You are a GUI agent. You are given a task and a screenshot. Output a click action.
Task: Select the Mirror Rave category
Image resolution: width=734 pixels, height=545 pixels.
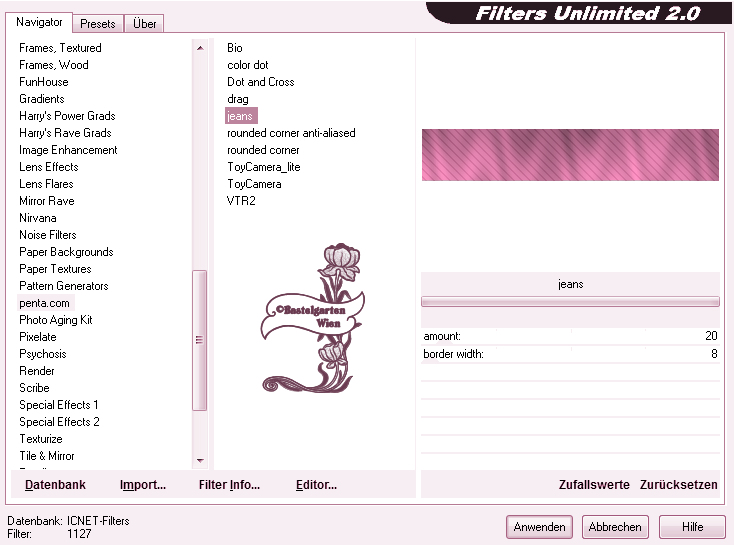[x=46, y=201]
